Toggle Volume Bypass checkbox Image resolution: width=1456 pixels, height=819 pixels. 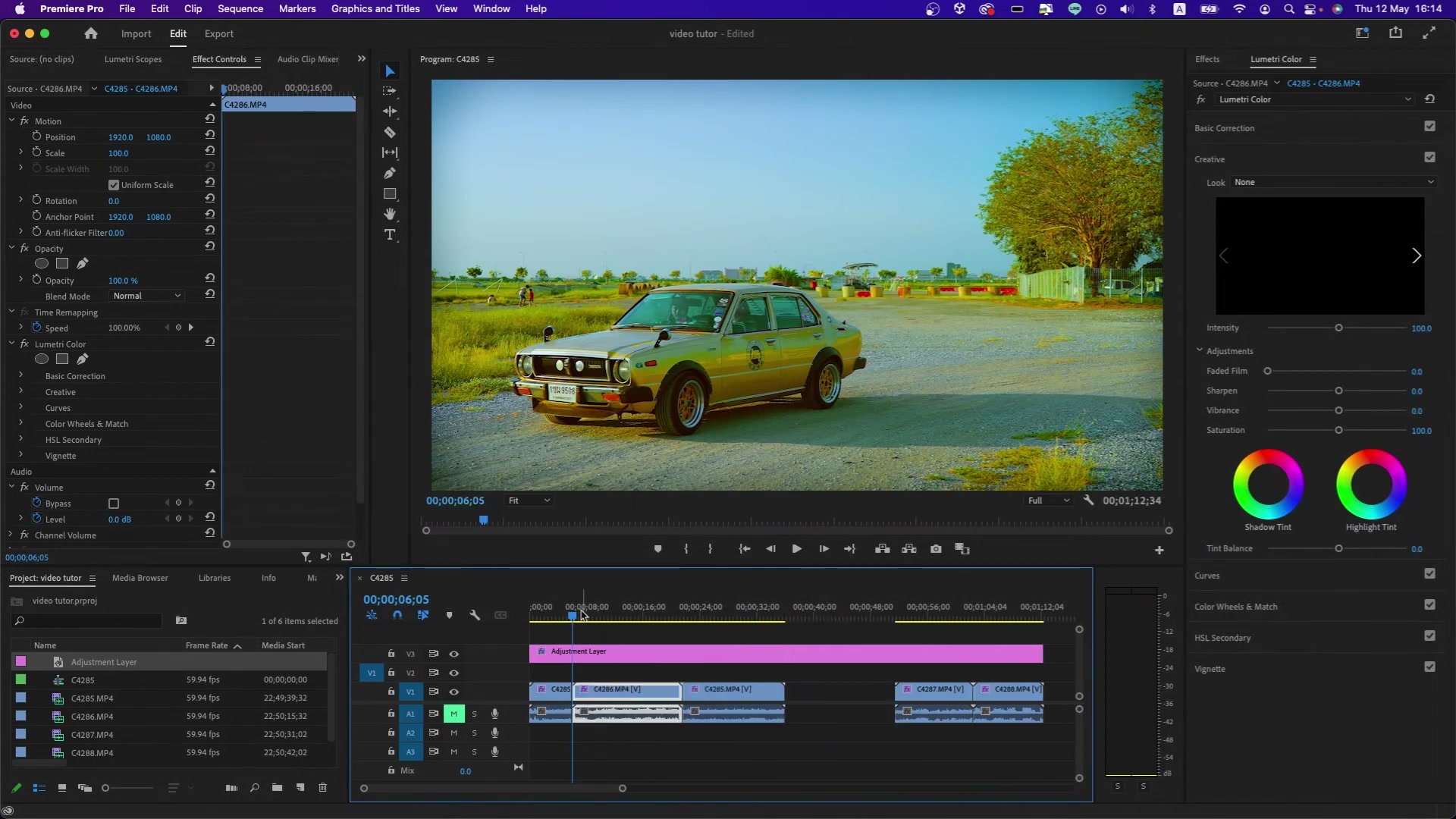point(114,504)
